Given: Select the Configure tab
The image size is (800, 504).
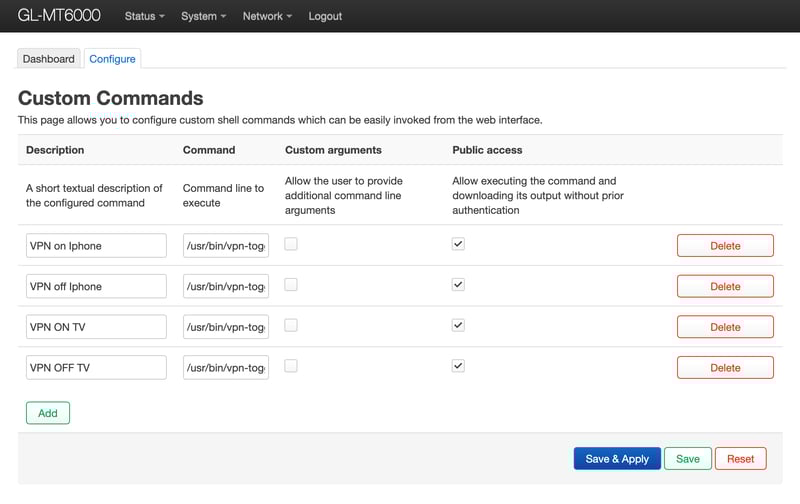Looking at the screenshot, I should pyautogui.click(x=112, y=59).
